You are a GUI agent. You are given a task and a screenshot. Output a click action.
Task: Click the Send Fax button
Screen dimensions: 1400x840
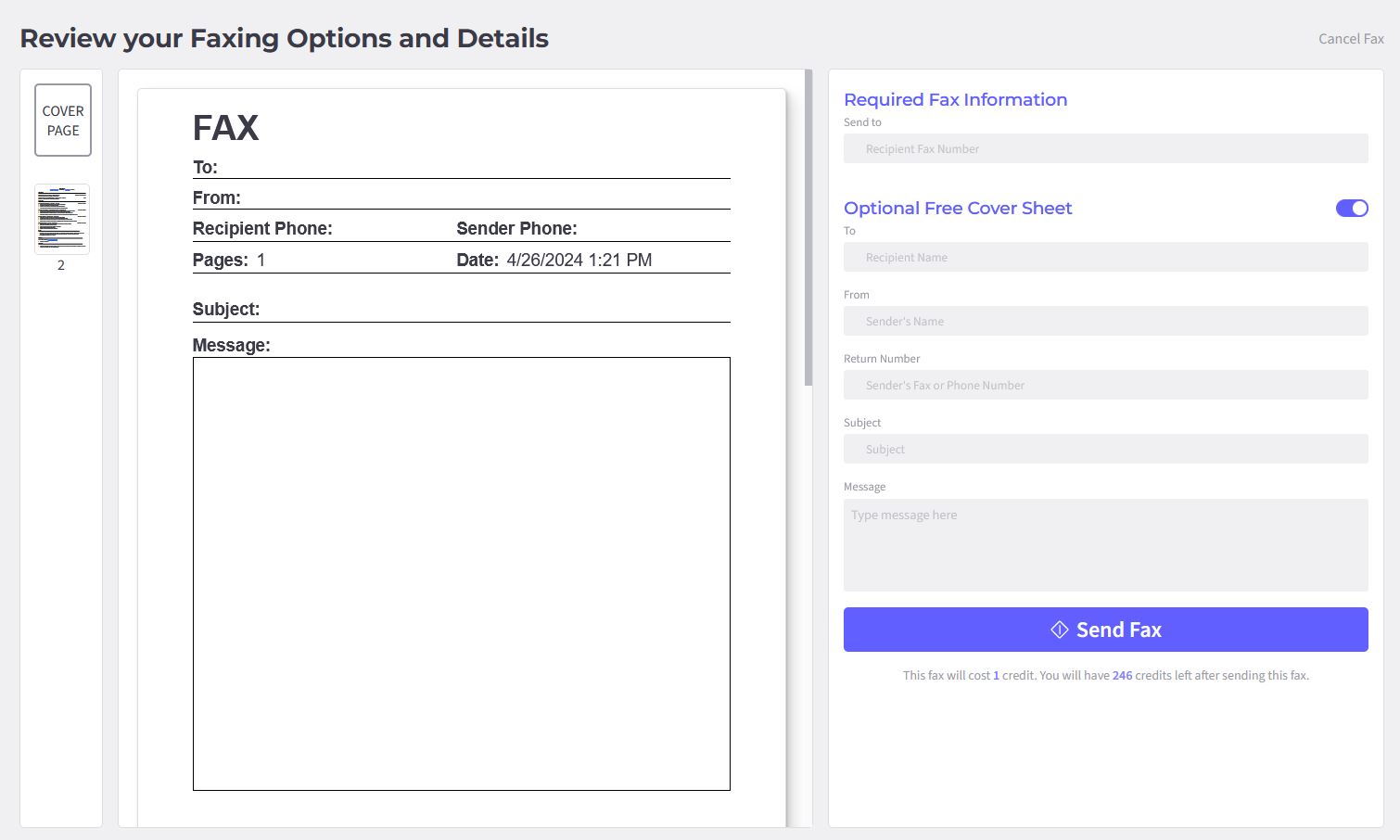1105,630
